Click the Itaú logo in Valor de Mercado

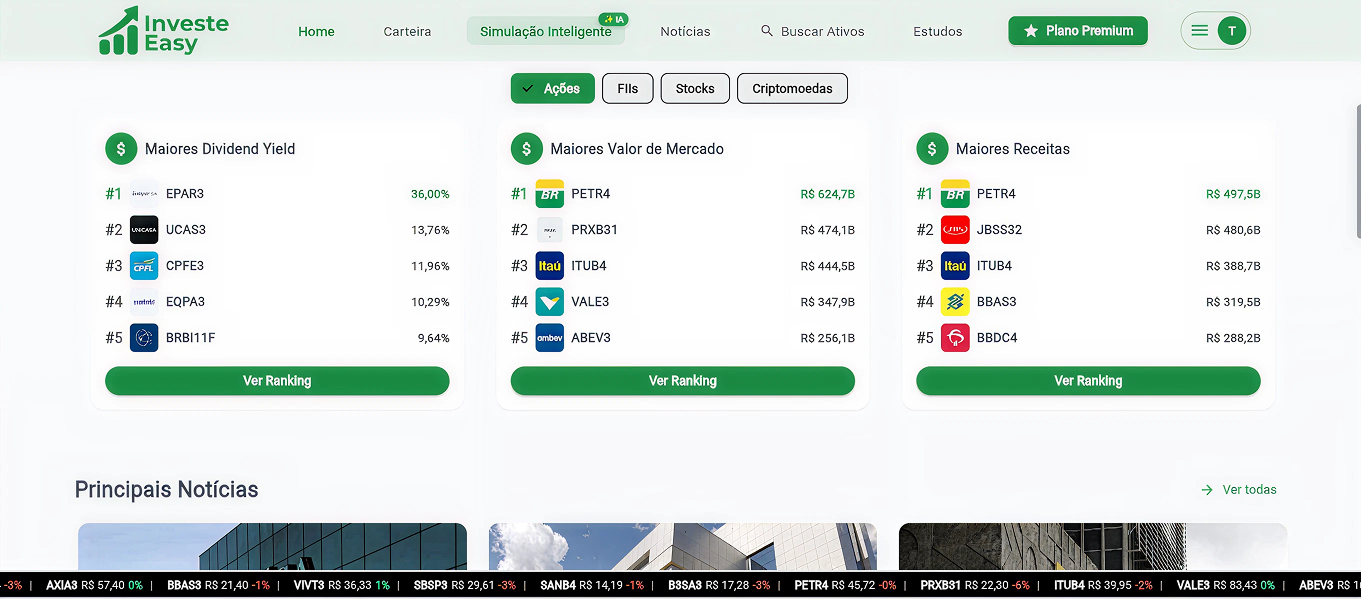click(x=550, y=266)
